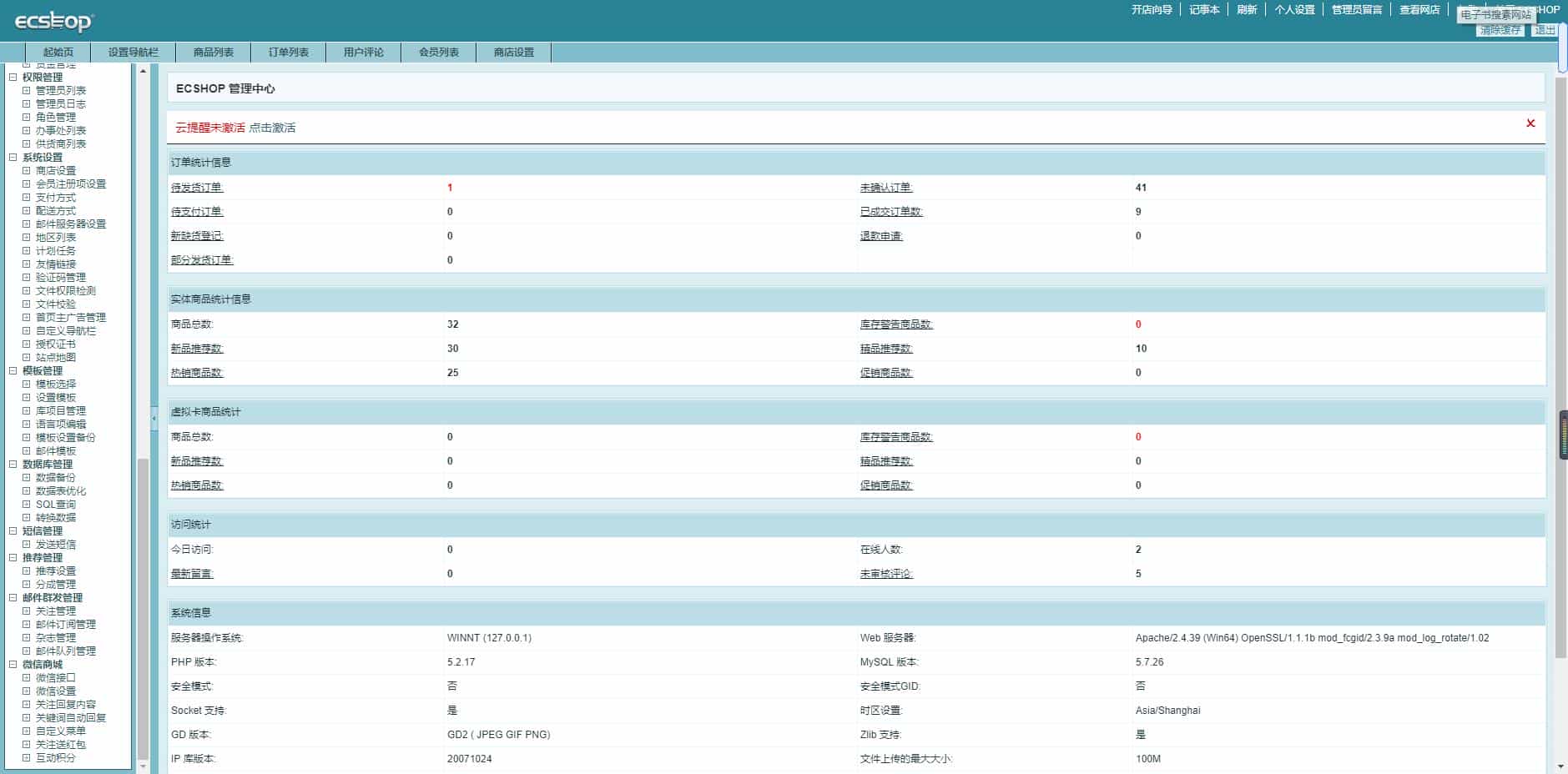Image resolution: width=1568 pixels, height=774 pixels.
Task: Click the icon beside 授权证书 in sidebar
Action: pos(26,344)
